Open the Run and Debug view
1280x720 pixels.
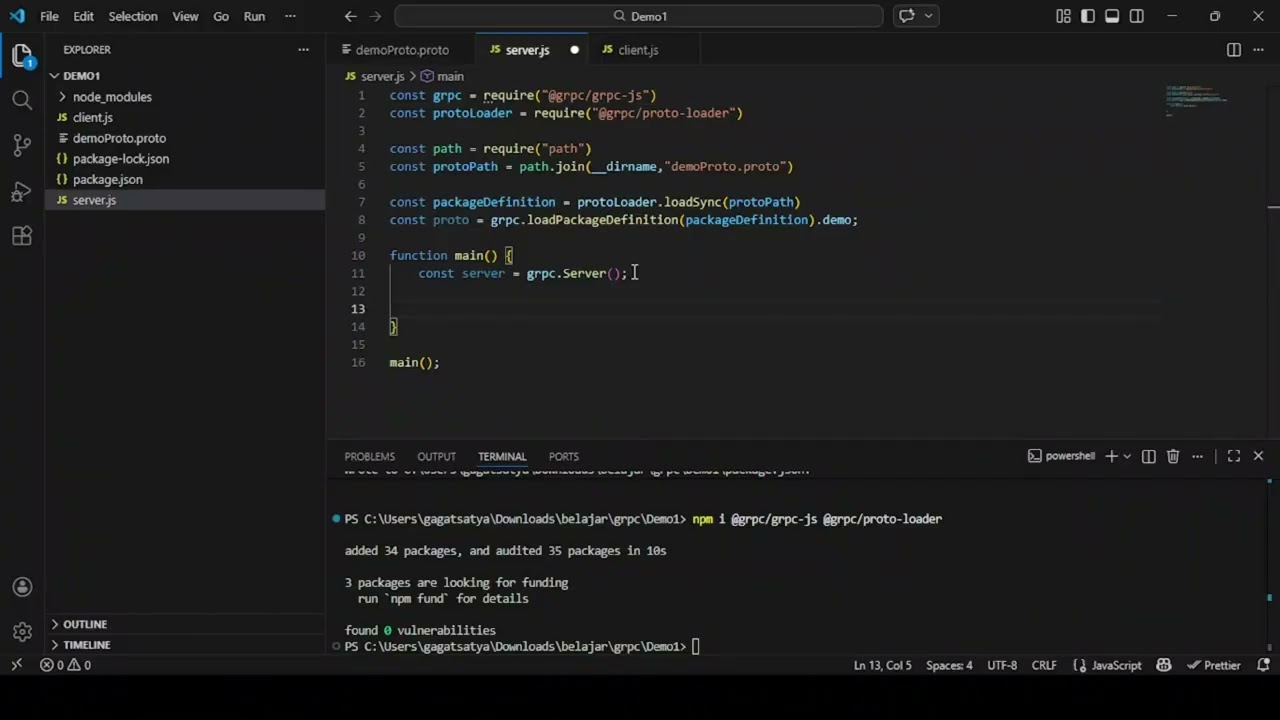22,191
